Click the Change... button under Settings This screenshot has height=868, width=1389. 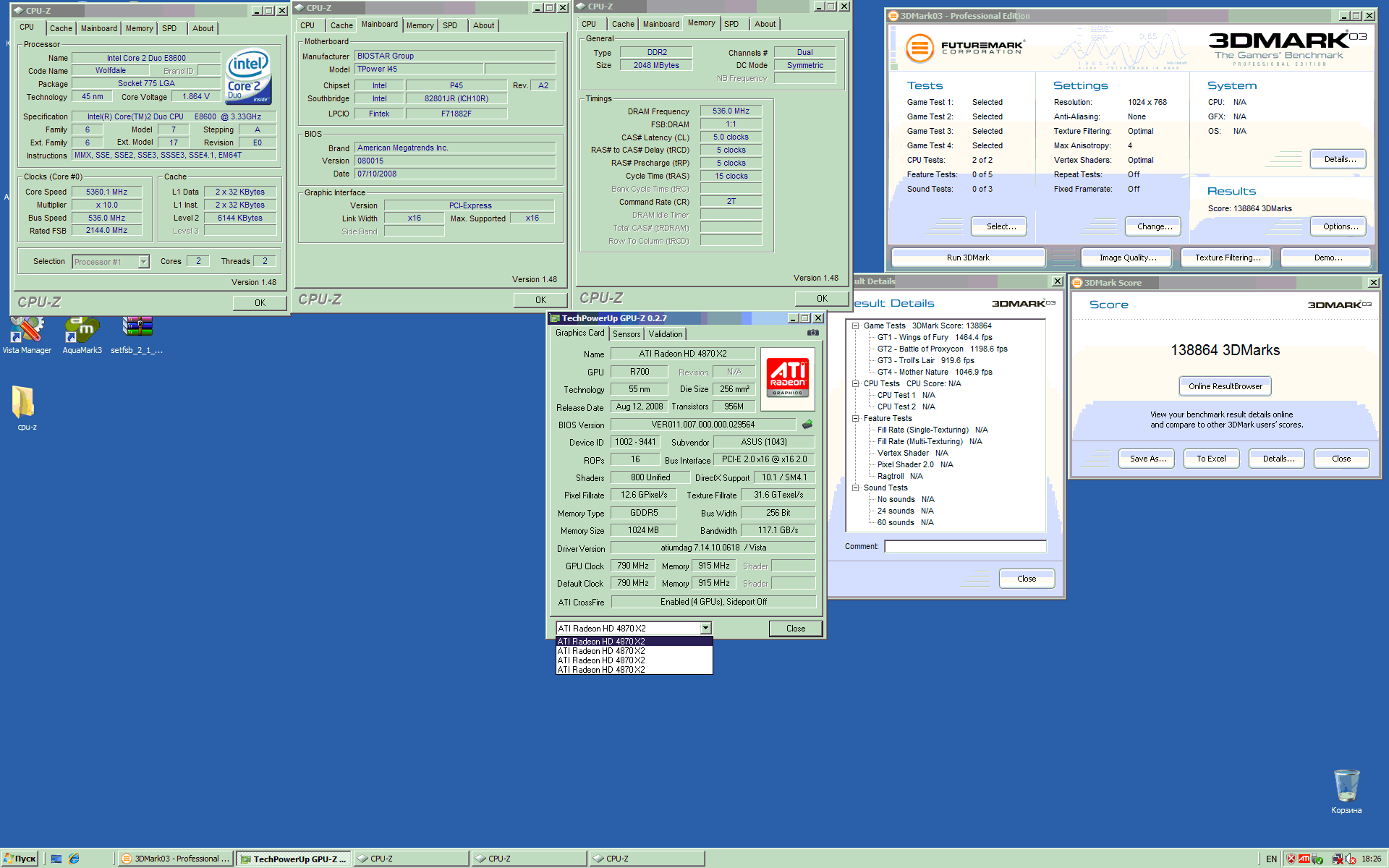tap(1155, 226)
